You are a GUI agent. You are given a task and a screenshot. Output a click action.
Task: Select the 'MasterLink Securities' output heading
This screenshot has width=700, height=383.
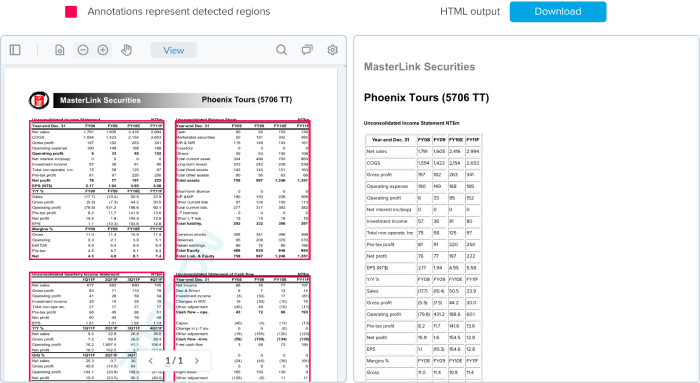[x=419, y=67]
